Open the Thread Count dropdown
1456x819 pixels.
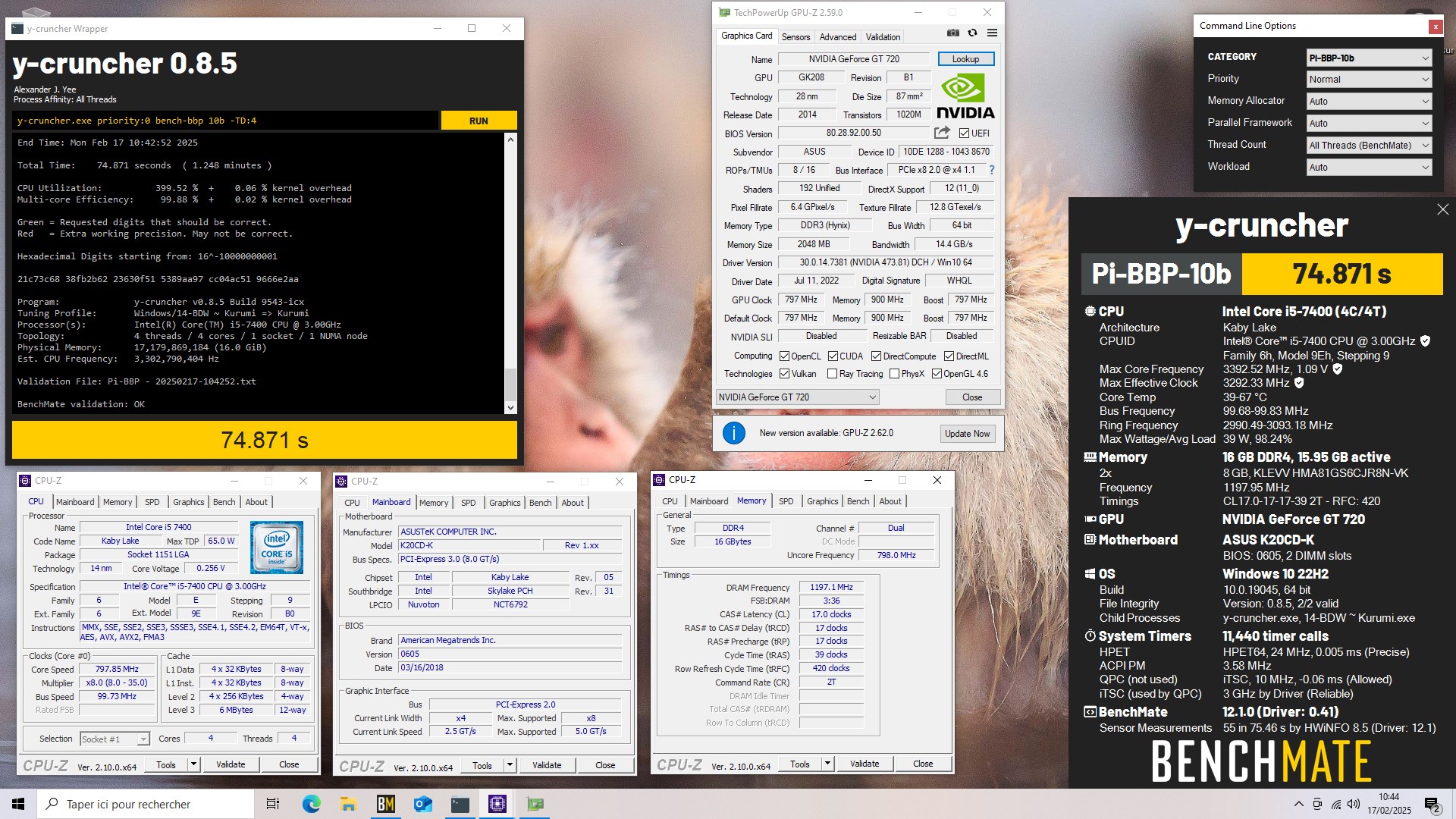[x=1370, y=146]
